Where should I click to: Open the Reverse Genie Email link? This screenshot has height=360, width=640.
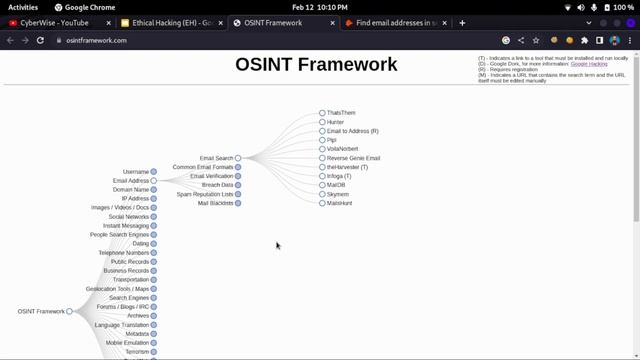click(353, 158)
